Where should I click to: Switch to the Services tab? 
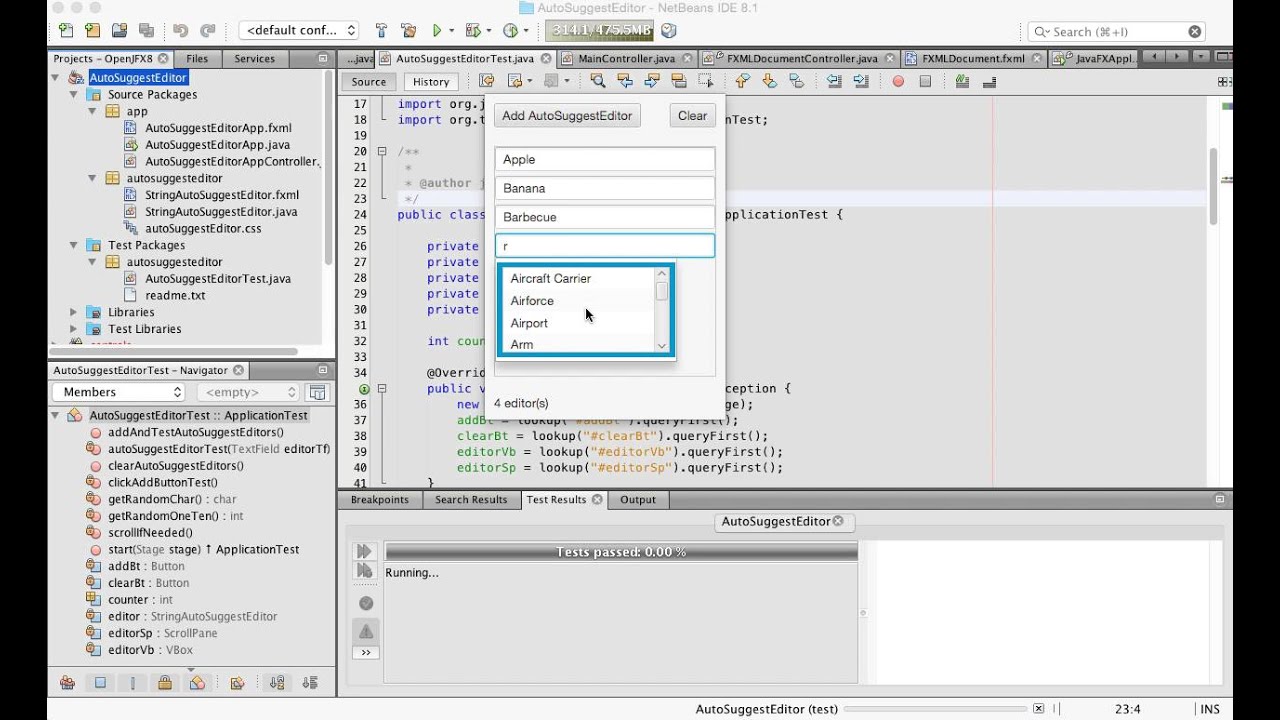(254, 59)
